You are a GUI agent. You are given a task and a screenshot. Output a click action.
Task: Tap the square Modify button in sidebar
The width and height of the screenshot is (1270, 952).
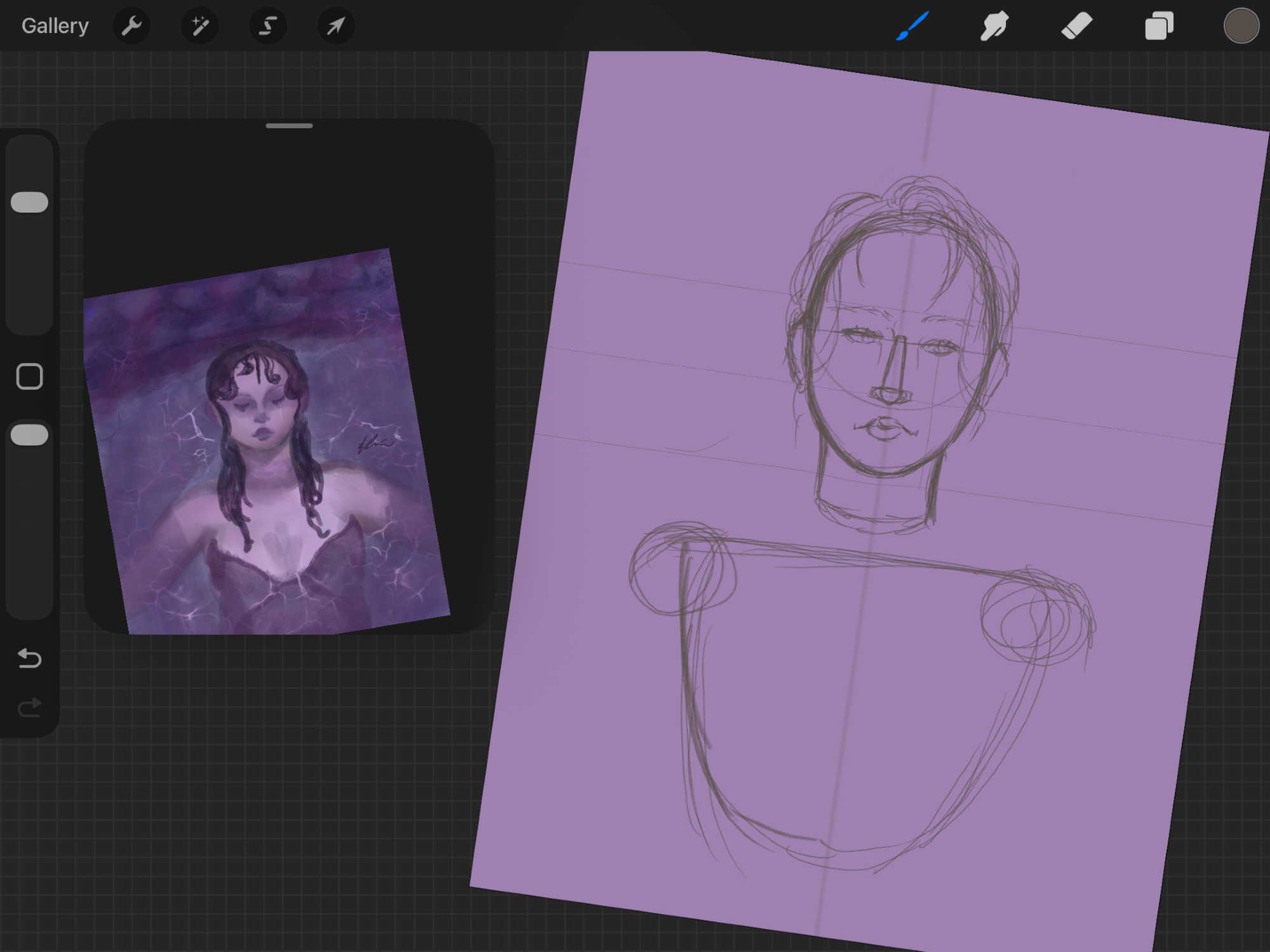pos(29,376)
